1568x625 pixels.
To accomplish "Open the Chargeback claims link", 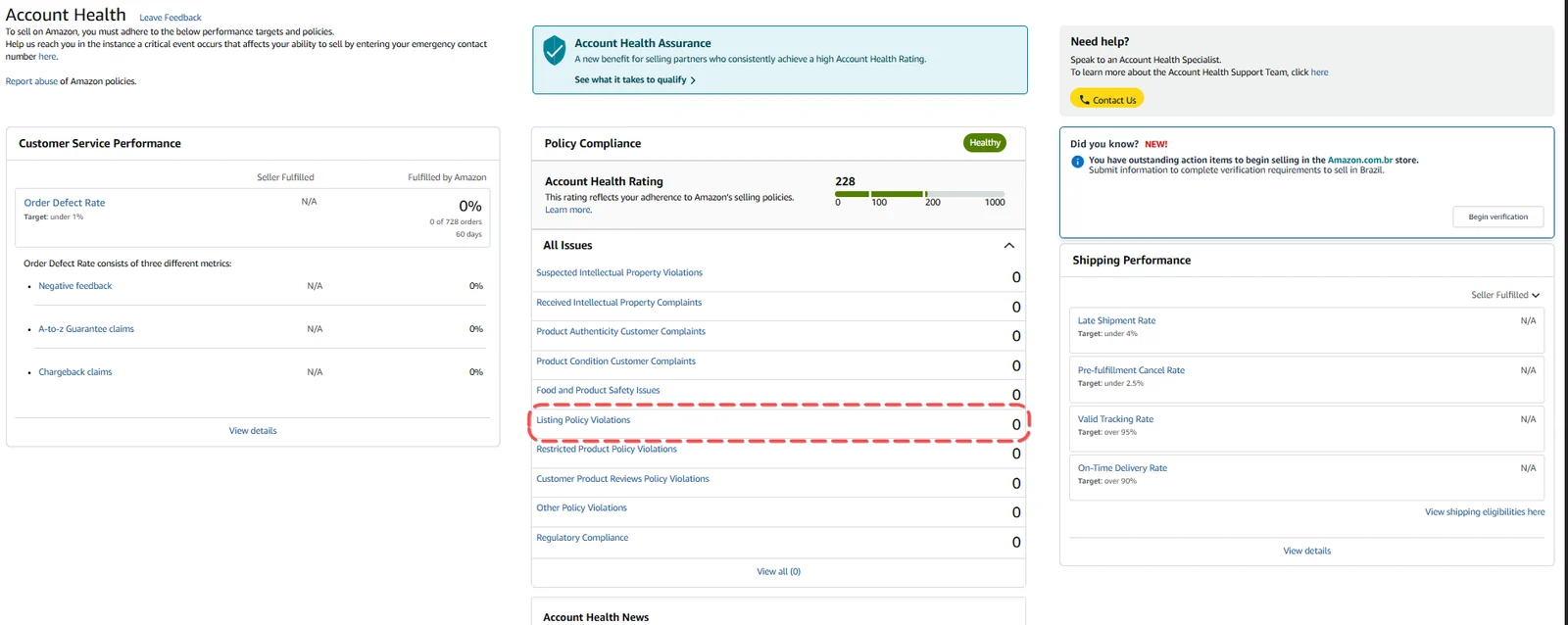I will point(75,372).
